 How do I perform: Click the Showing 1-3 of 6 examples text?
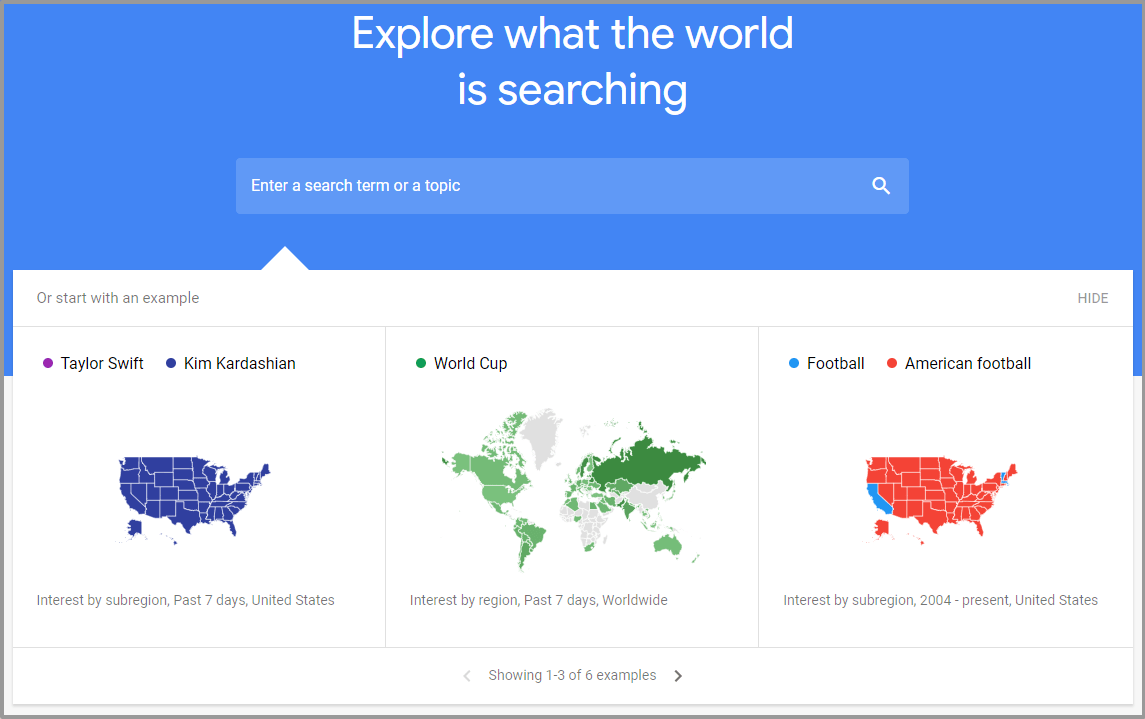coord(572,675)
